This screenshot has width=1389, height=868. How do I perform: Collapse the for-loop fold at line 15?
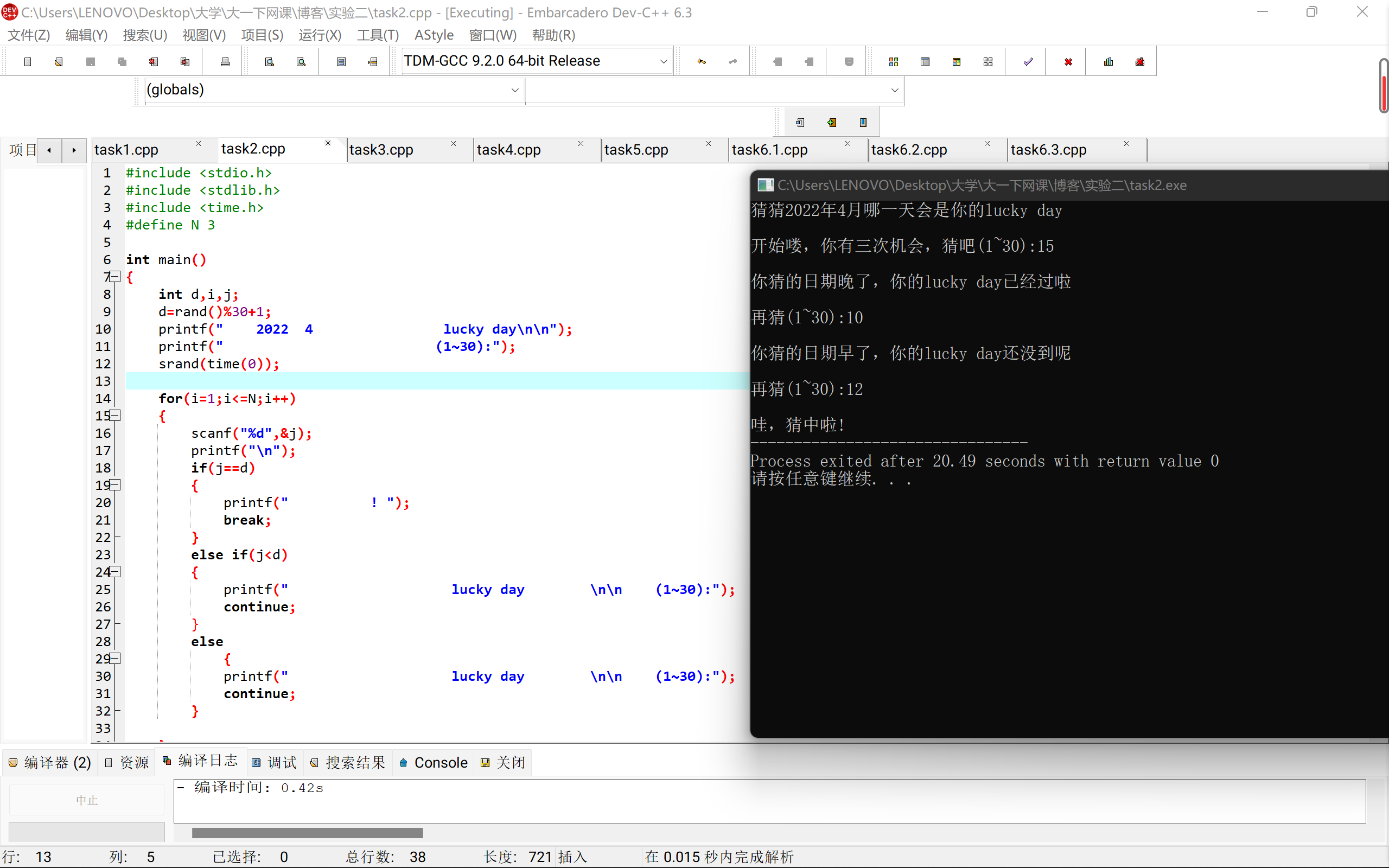point(116,415)
